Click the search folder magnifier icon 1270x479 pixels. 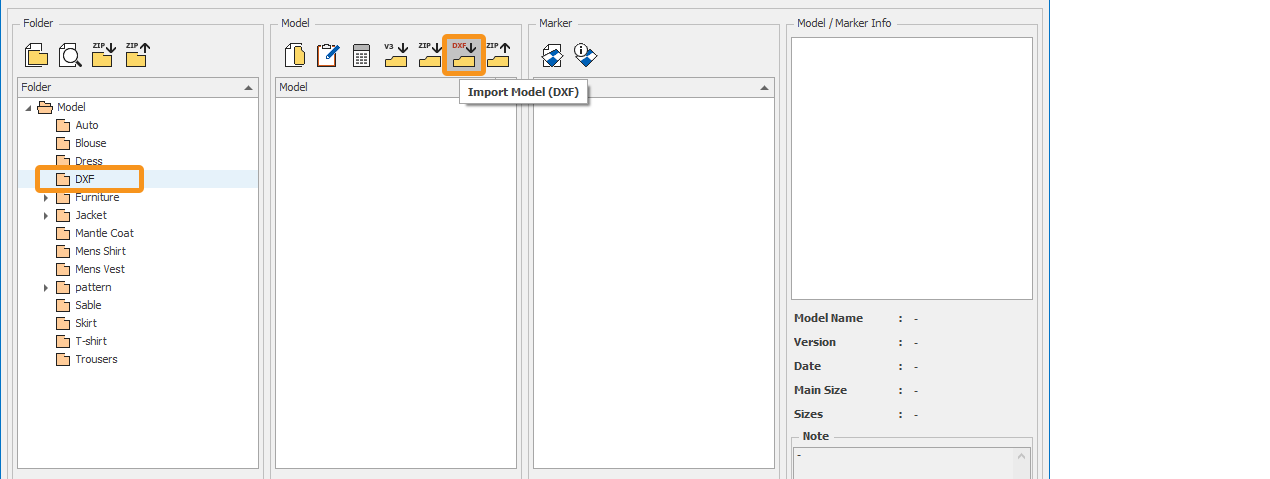coord(70,55)
